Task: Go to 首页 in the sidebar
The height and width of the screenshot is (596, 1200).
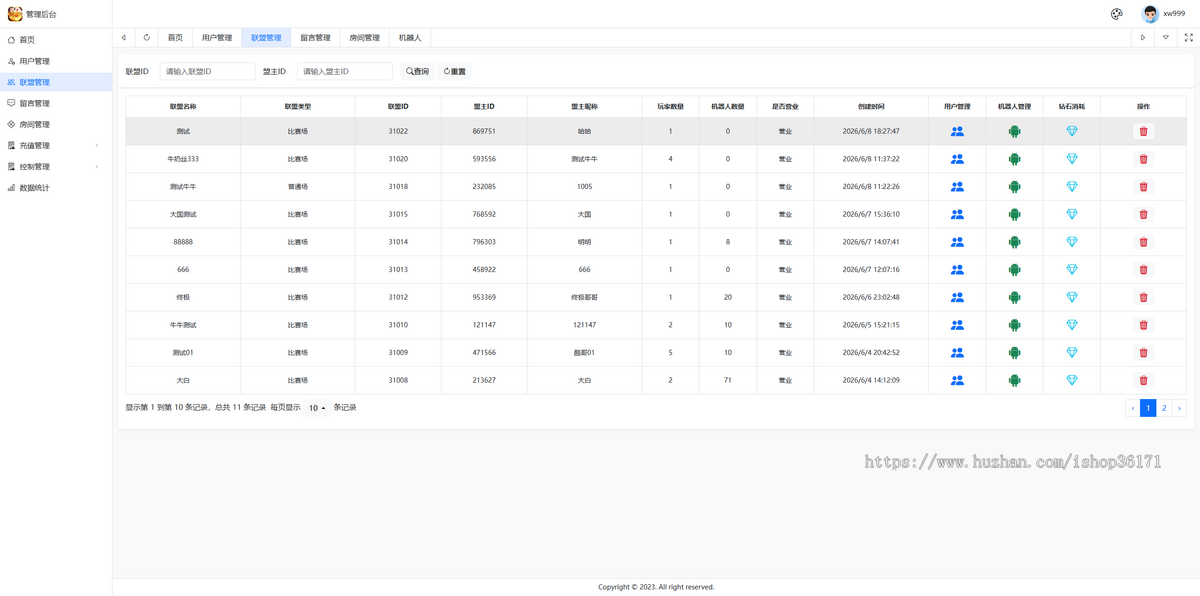Action: pyautogui.click(x=56, y=40)
